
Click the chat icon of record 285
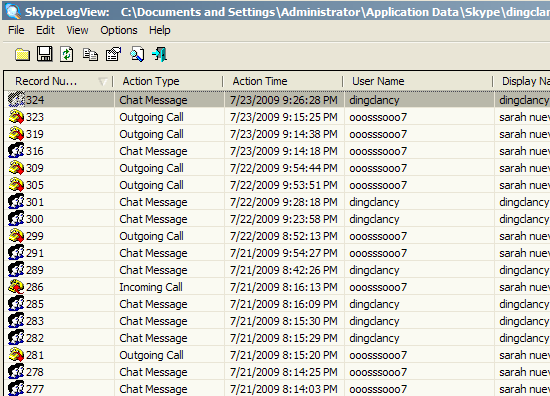click(x=16, y=304)
